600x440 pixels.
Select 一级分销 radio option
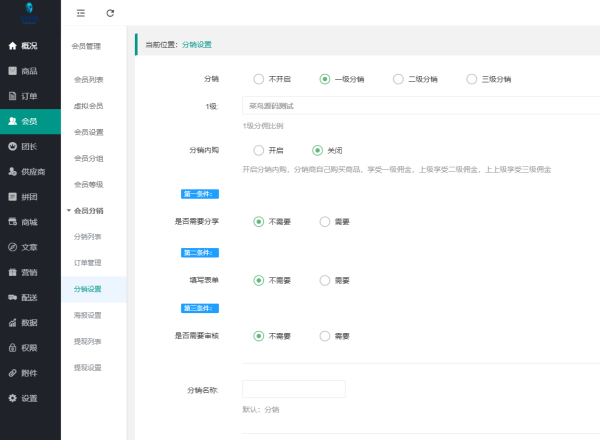point(325,79)
